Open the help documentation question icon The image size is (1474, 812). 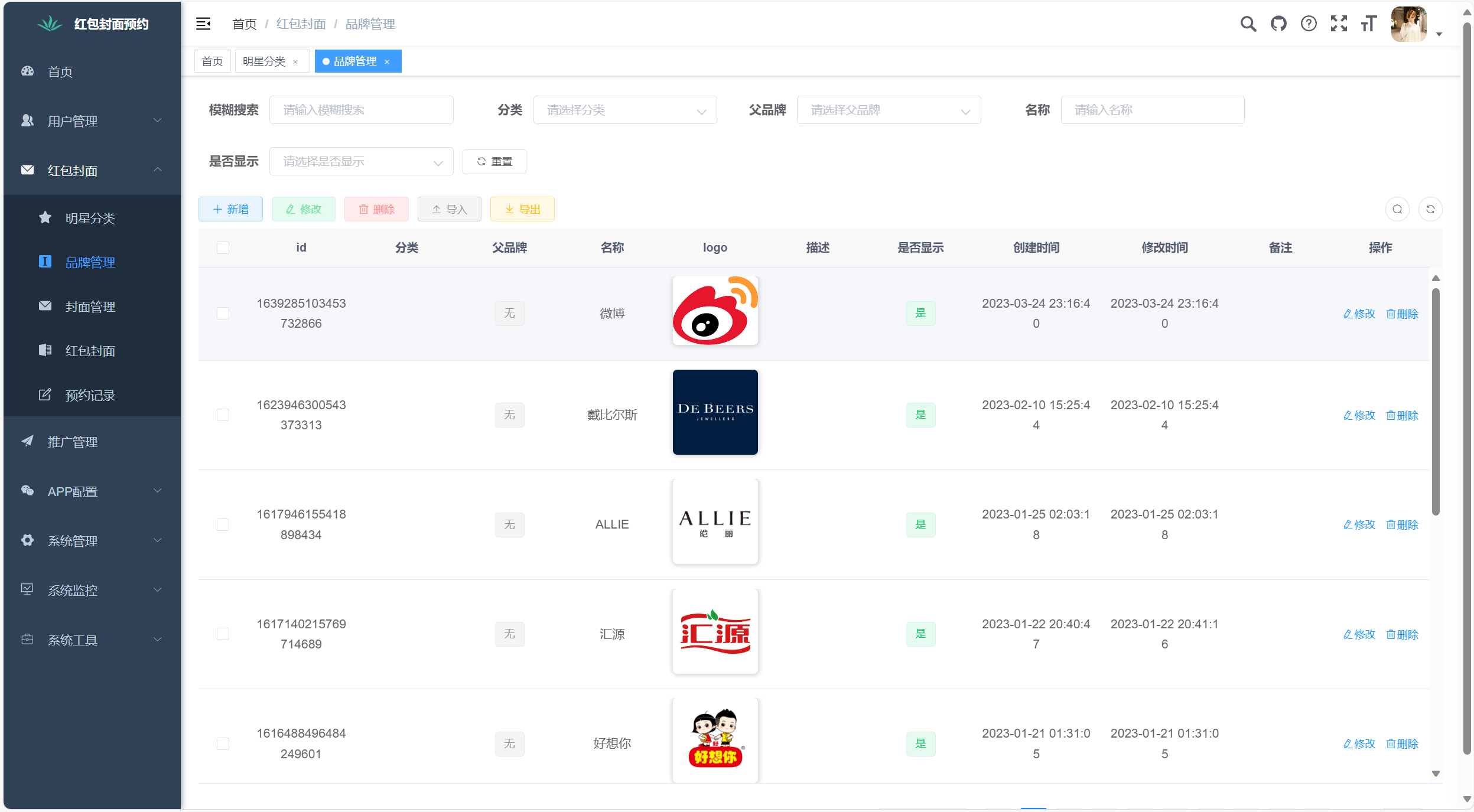click(1309, 24)
